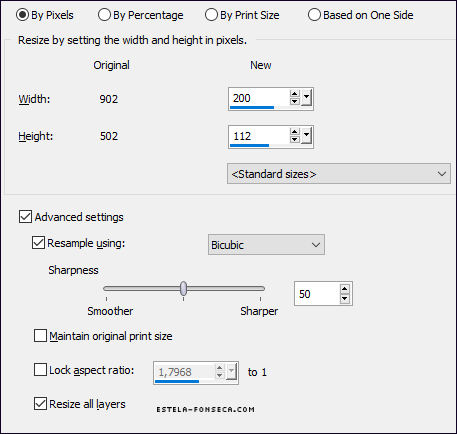Viewport: 457px width, 434px height.
Task: Select the By Print Size option
Action: click(x=211, y=15)
